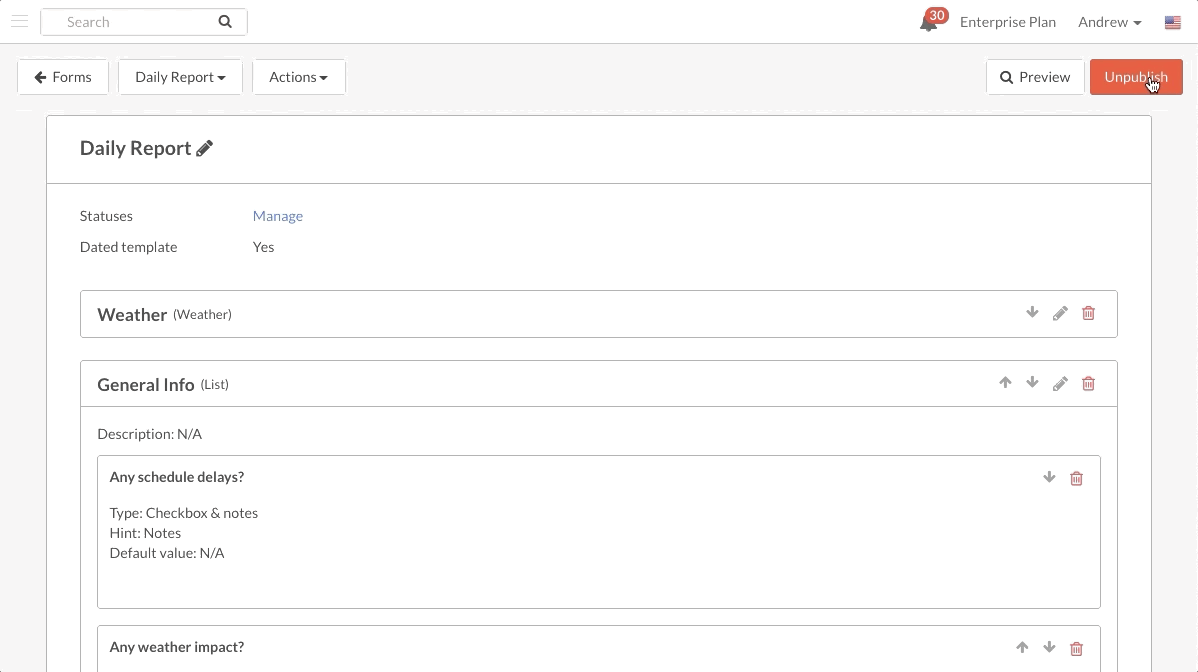1198x672 pixels.
Task: Delete 'Any schedule delays?' item
Action: (x=1077, y=478)
